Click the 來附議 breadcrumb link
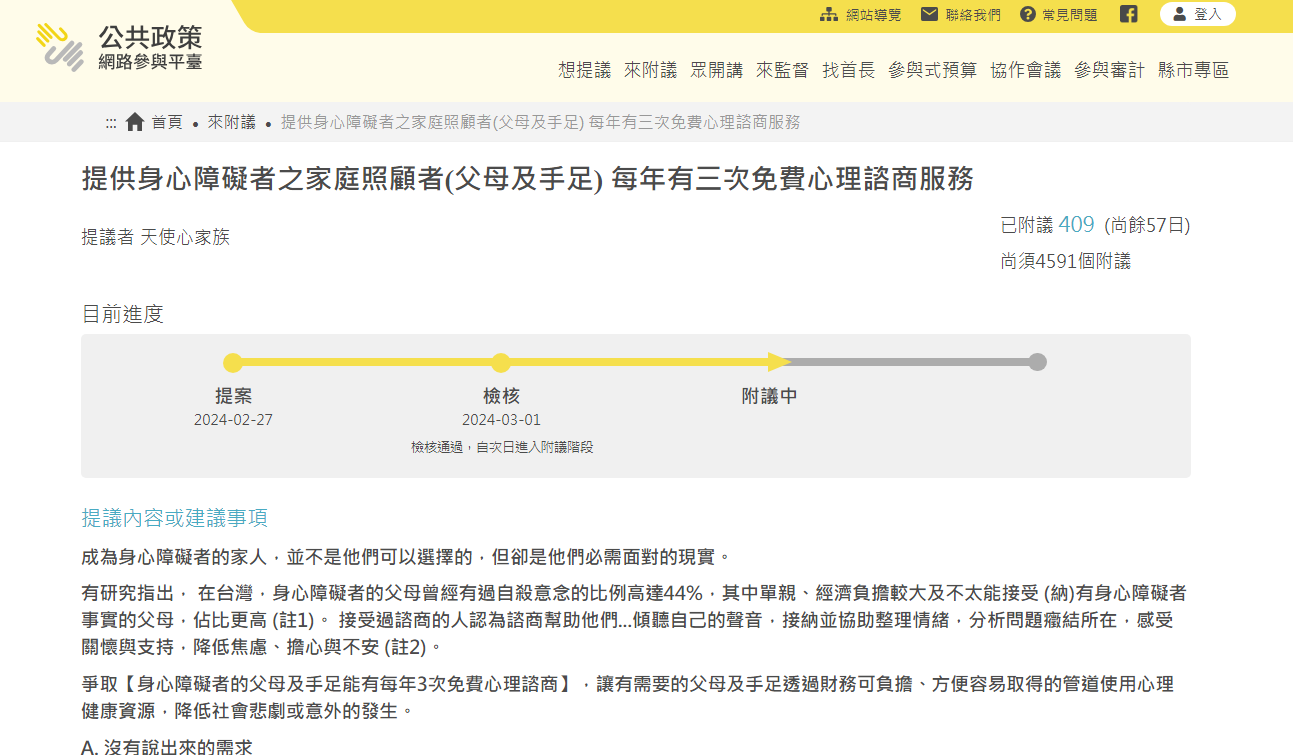1293x755 pixels. pyautogui.click(x=231, y=122)
